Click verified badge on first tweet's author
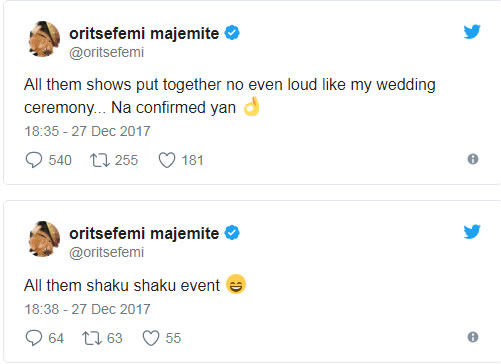The height and width of the screenshot is (364, 501). click(x=232, y=33)
